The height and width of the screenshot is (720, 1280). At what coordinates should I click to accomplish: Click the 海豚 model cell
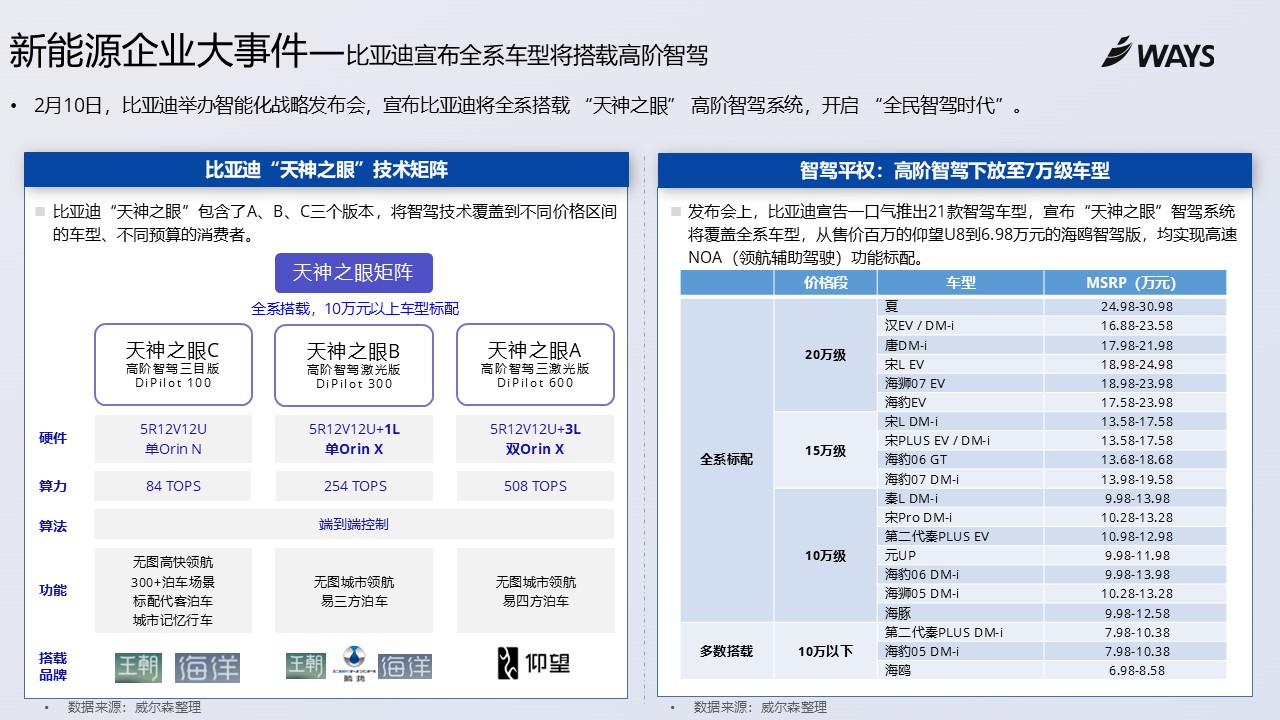[961, 612]
